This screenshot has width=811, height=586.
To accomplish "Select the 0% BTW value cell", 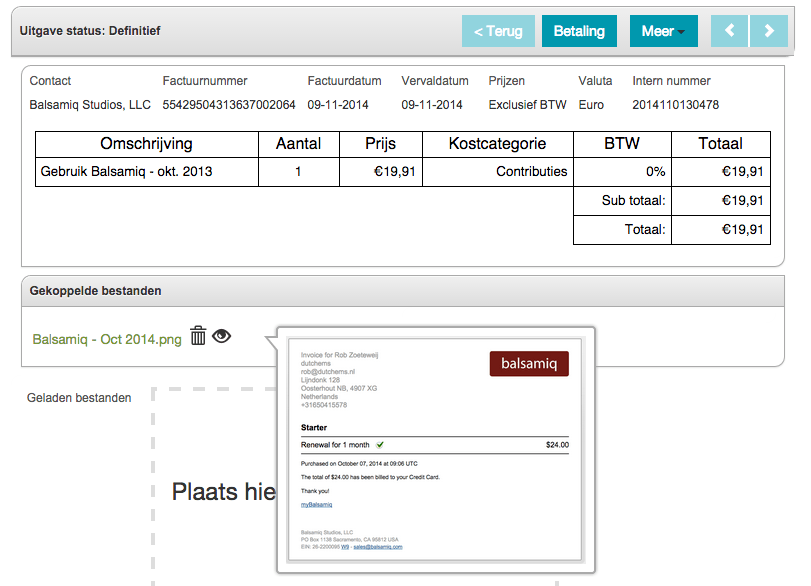I will click(x=622, y=172).
